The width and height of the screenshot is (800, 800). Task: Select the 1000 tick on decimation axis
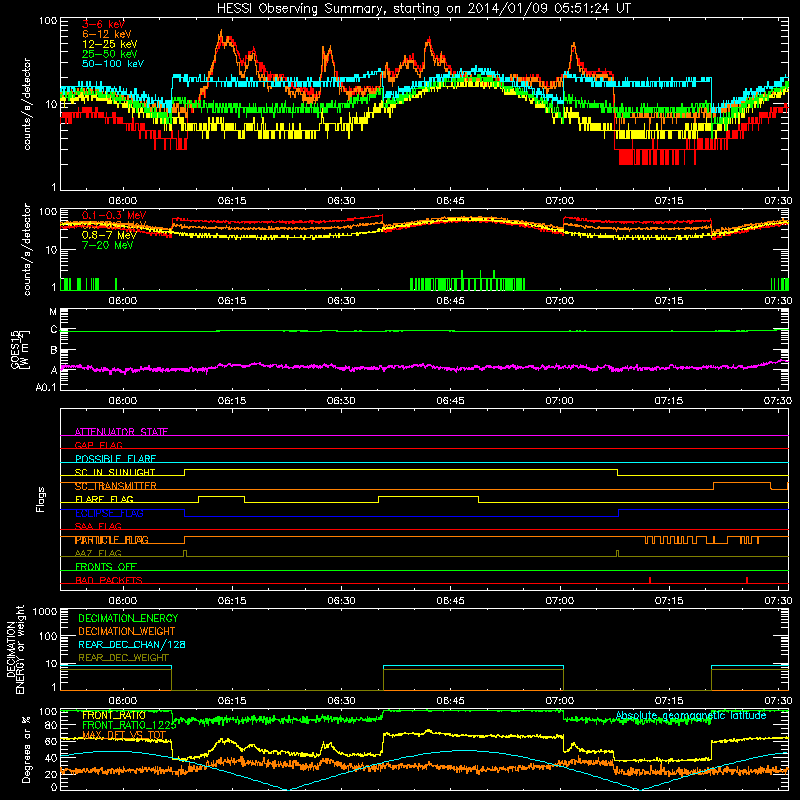tap(45, 611)
